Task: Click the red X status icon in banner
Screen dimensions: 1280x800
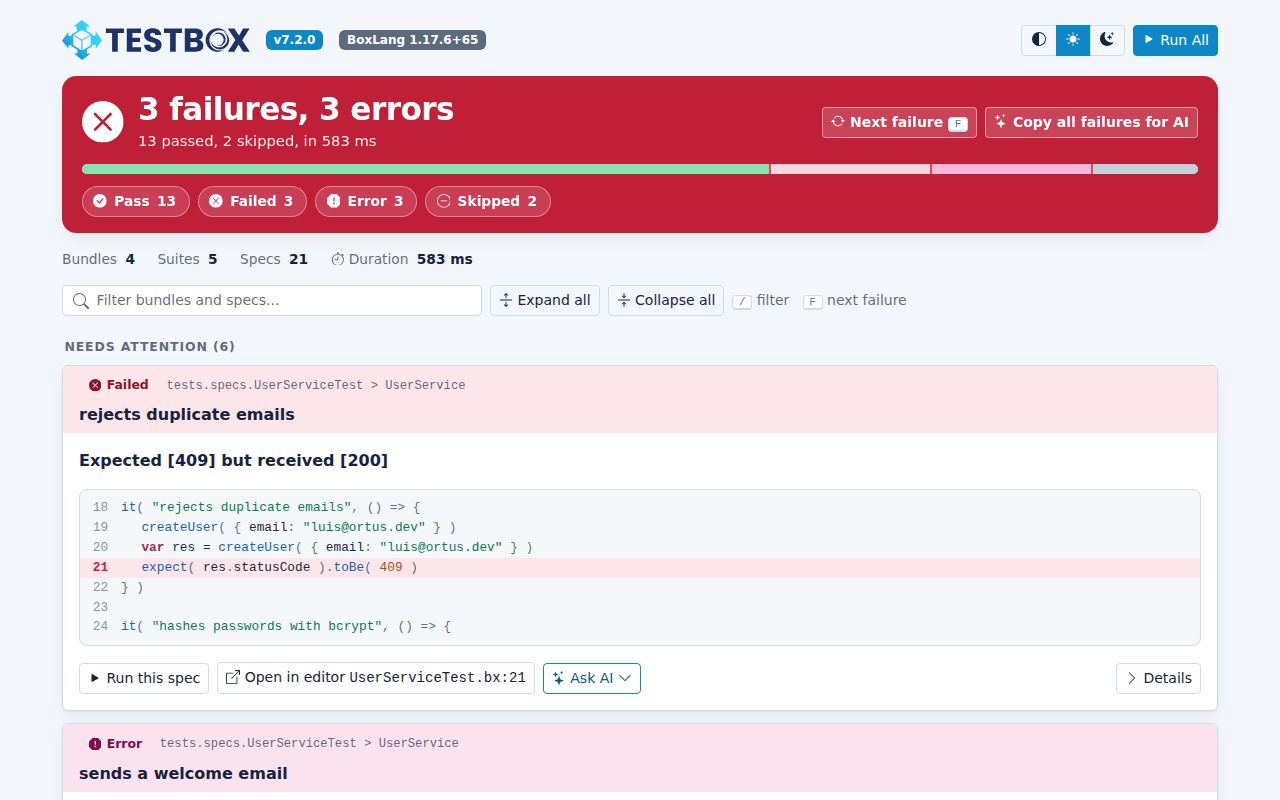Action: 103,122
